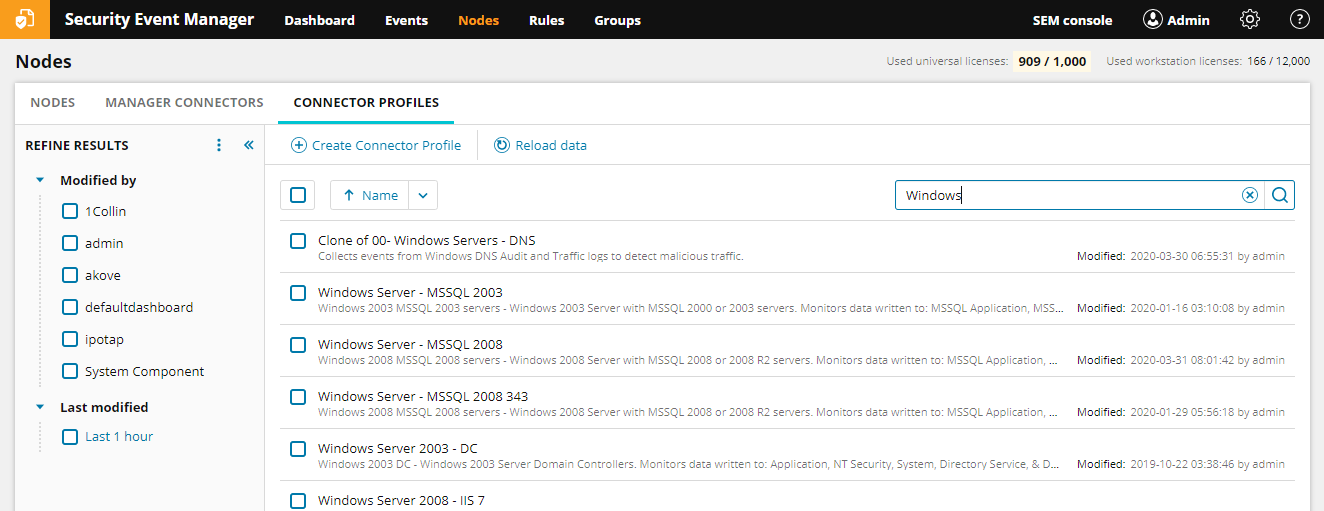Viewport: 1324px width, 511px height.
Task: Select the CONNECTOR PROFILES tab
Action: pyautogui.click(x=366, y=103)
